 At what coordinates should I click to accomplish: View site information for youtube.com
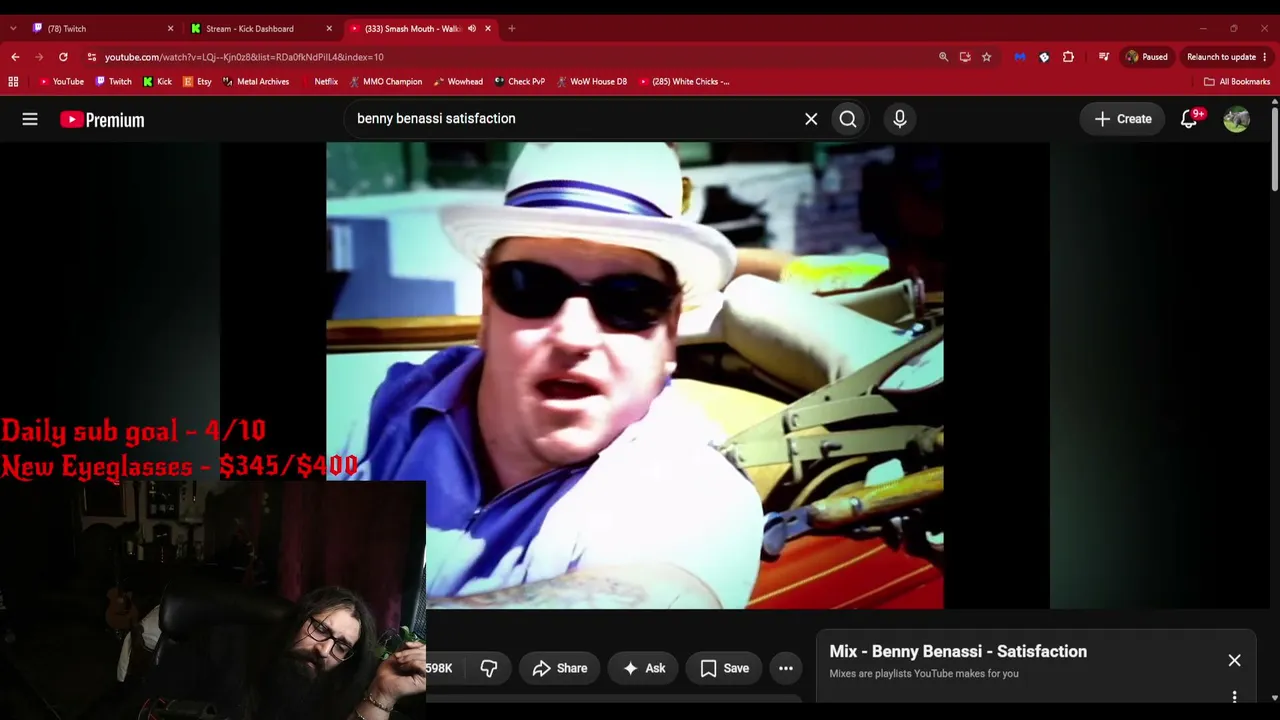[91, 57]
